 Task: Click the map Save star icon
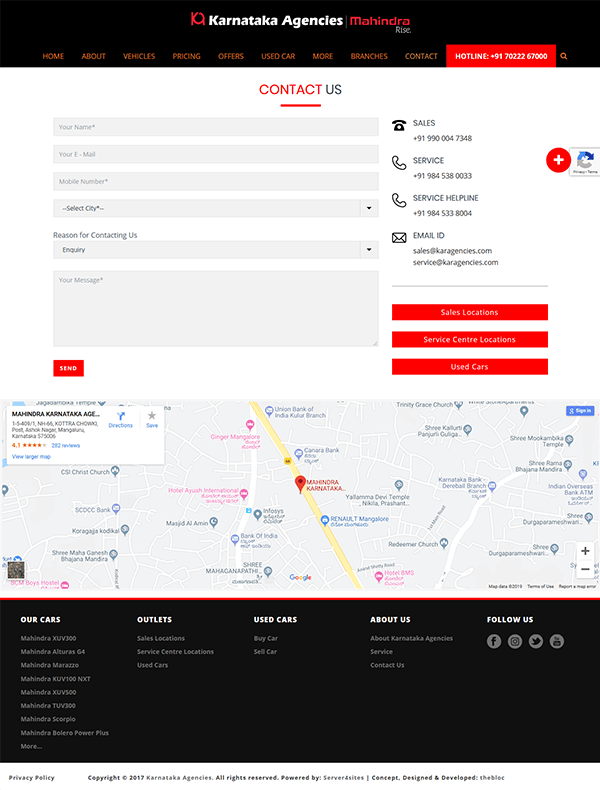pyautogui.click(x=152, y=416)
